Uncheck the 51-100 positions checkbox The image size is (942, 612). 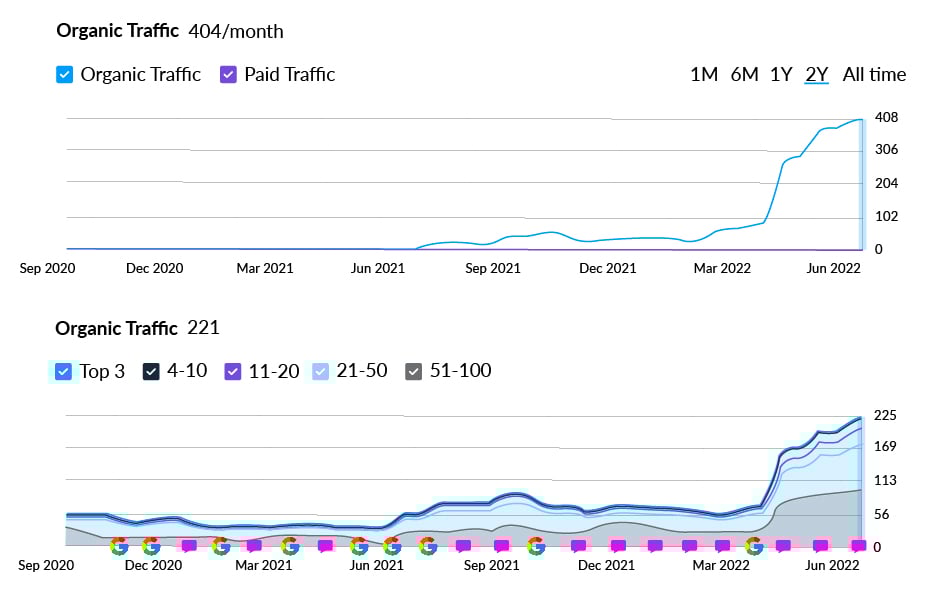click(413, 371)
